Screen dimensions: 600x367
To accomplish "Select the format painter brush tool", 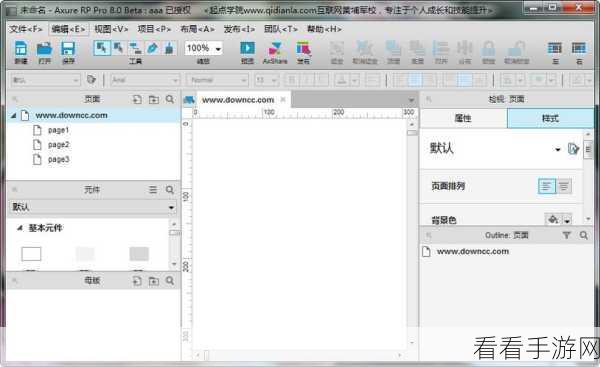I will click(169, 48).
